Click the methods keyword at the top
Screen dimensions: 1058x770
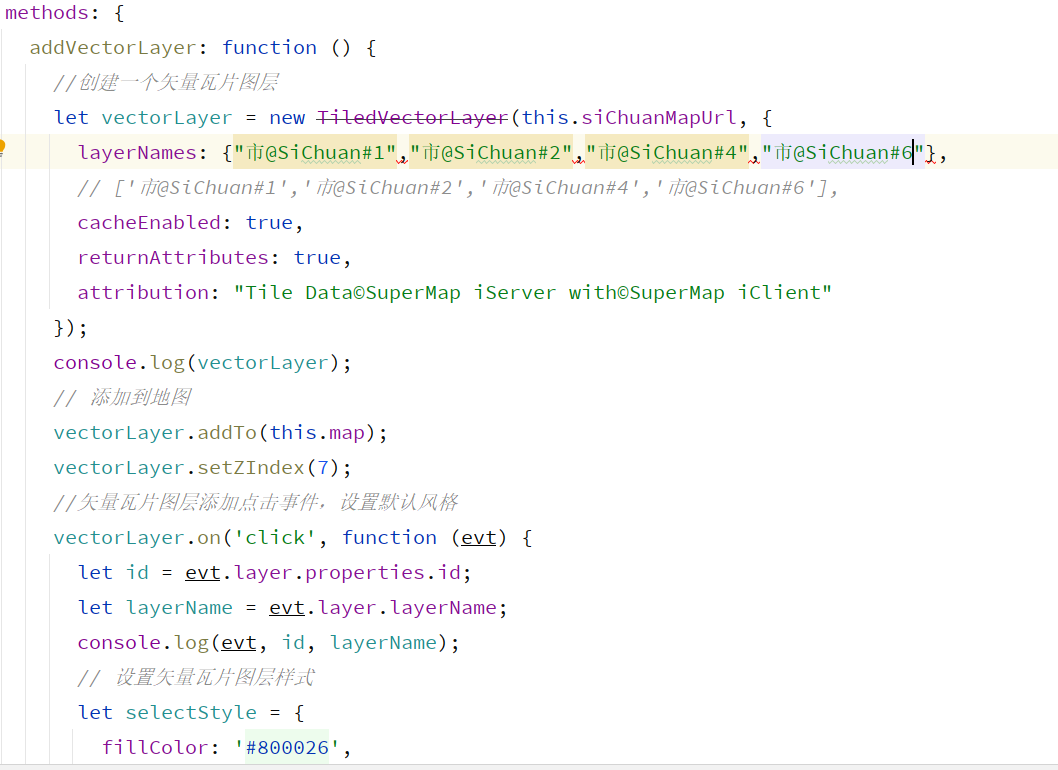[x=47, y=13]
